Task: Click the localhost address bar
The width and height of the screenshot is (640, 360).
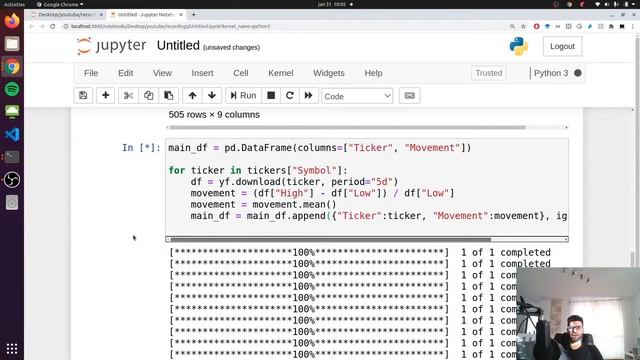Action: (x=286, y=27)
